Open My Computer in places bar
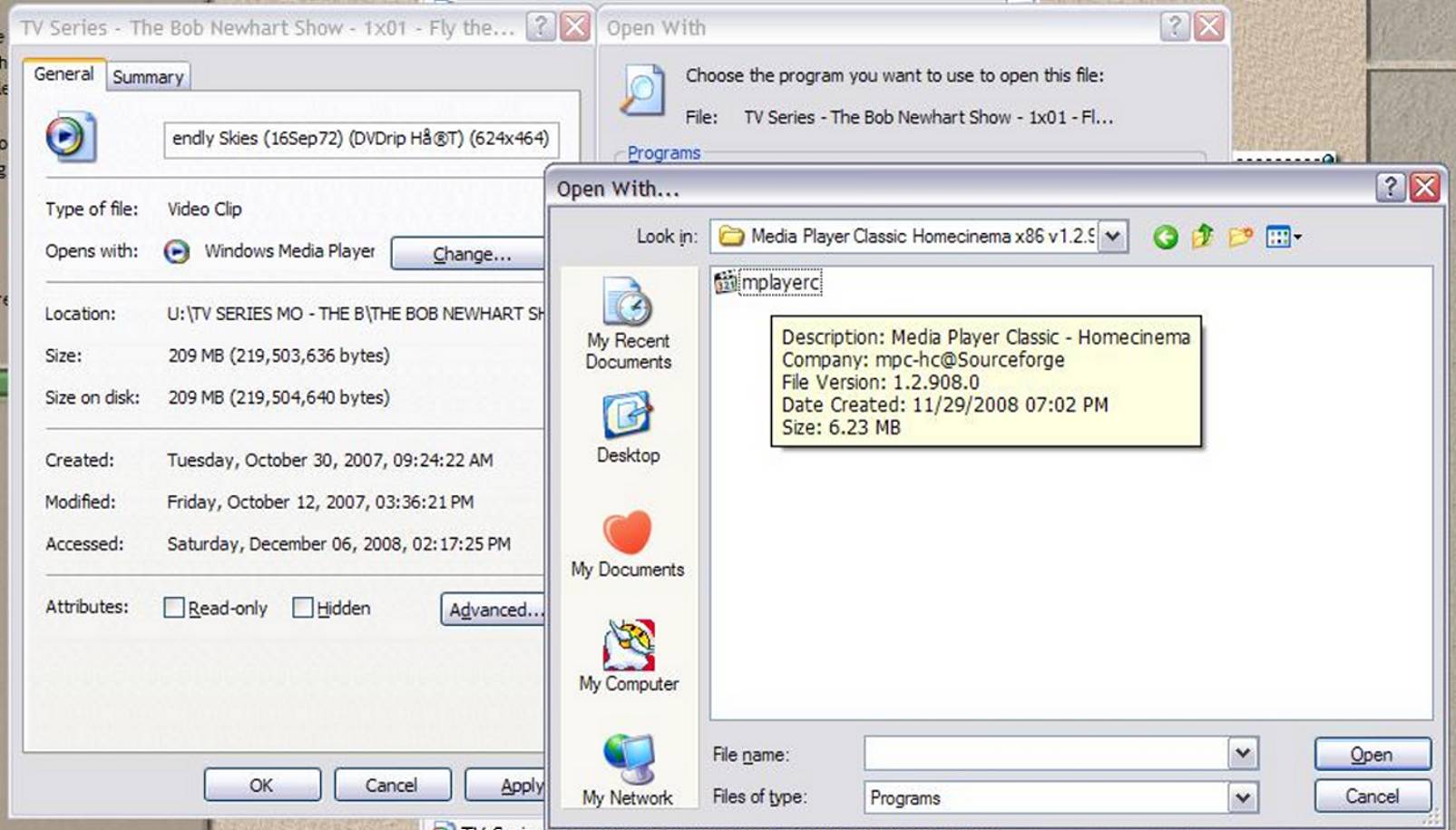The width and height of the screenshot is (1456, 830). [628, 657]
